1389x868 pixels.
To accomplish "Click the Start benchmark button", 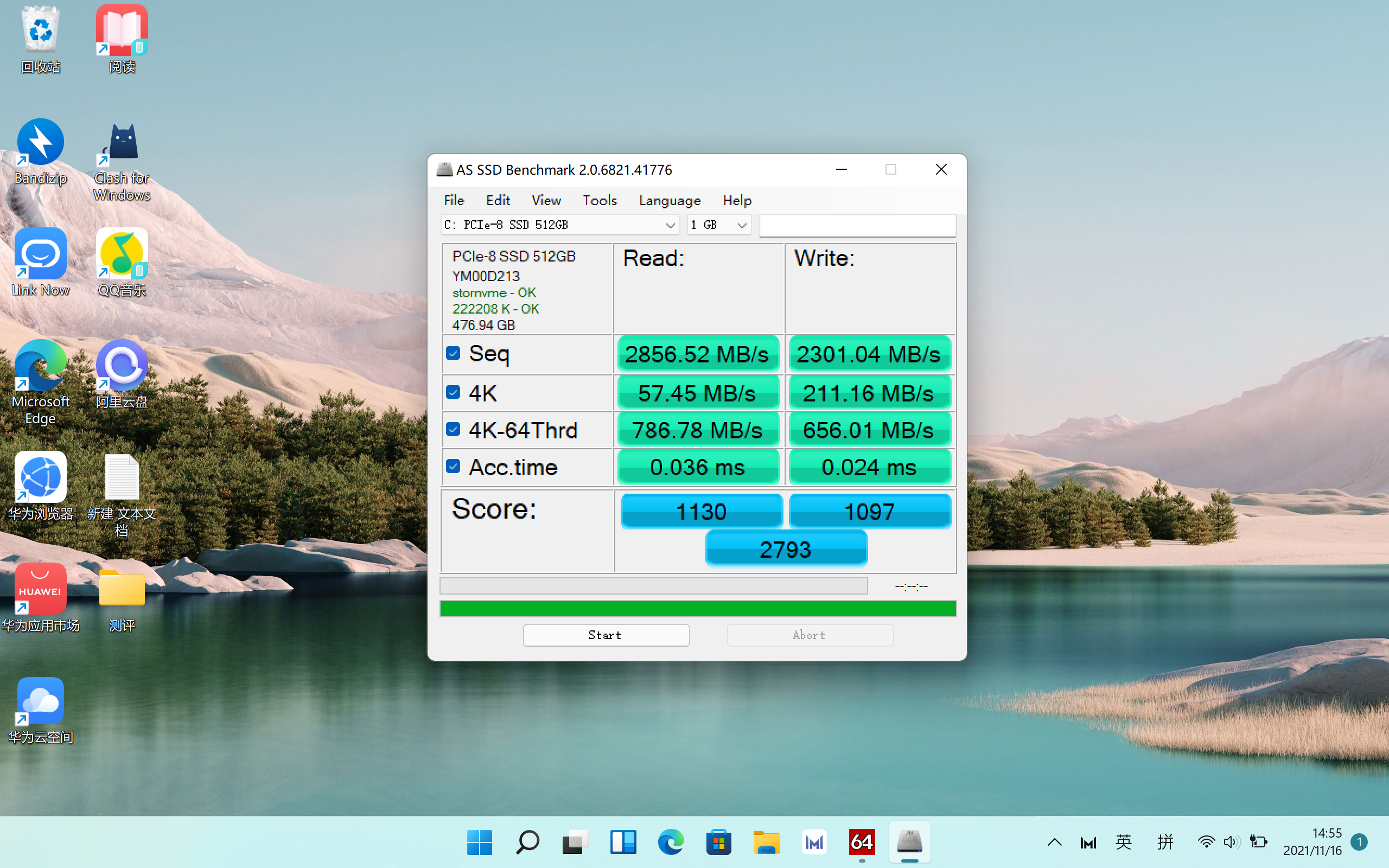I will [605, 635].
